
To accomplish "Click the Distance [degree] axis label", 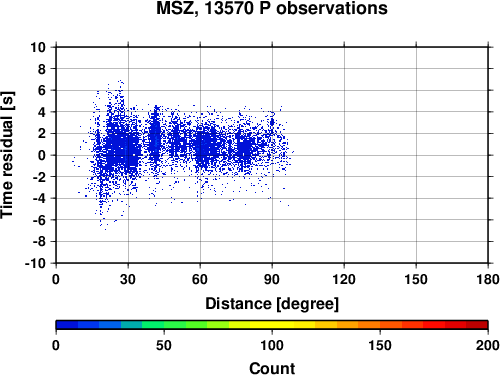I will click(272, 304).
